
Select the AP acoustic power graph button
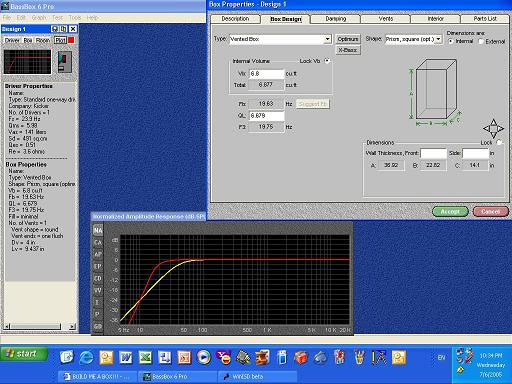click(x=98, y=254)
